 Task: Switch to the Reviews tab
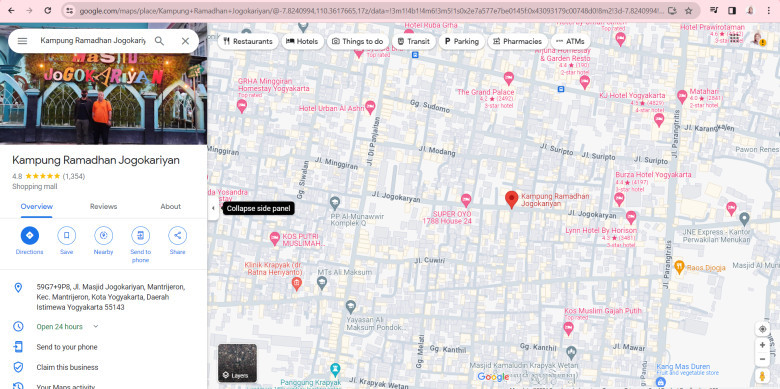coord(103,206)
